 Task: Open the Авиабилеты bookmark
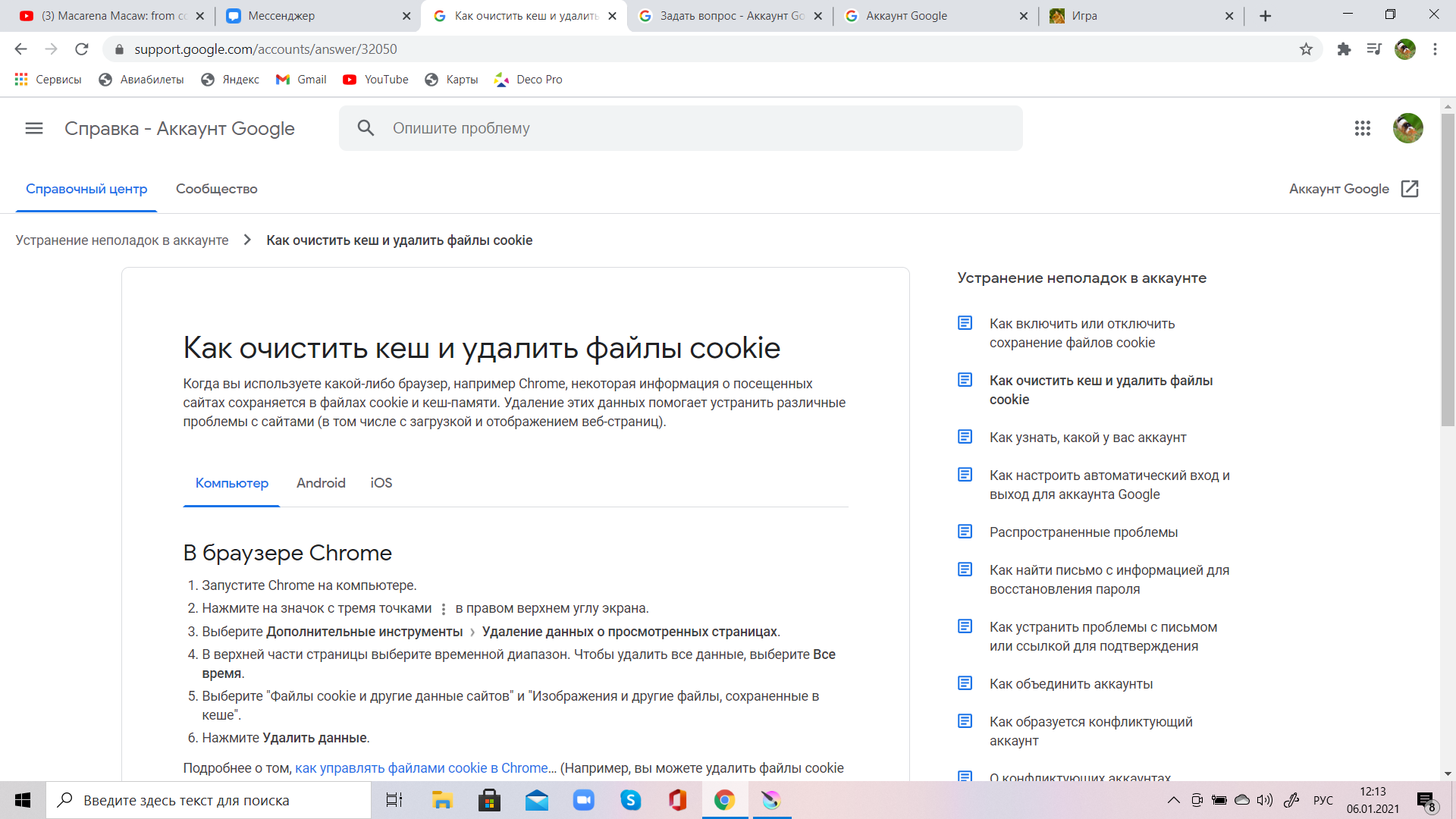click(142, 80)
